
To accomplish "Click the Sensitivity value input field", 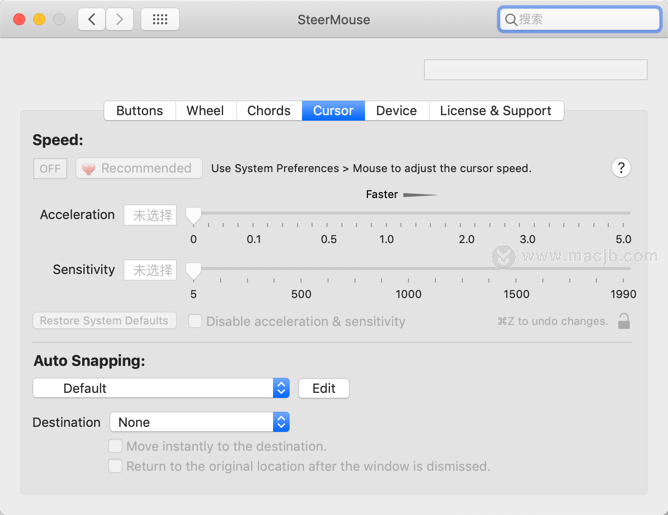I will point(150,270).
